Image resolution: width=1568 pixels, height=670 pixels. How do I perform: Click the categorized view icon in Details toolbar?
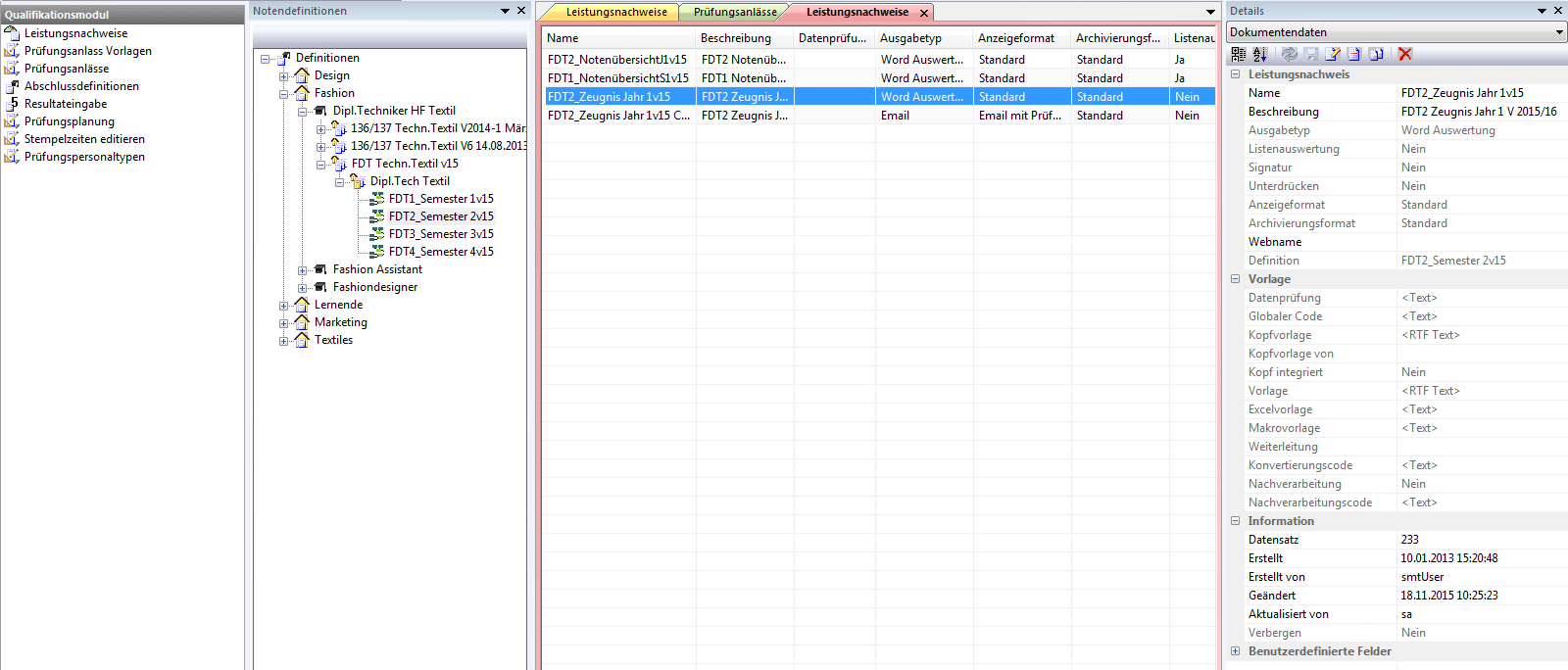1239,55
